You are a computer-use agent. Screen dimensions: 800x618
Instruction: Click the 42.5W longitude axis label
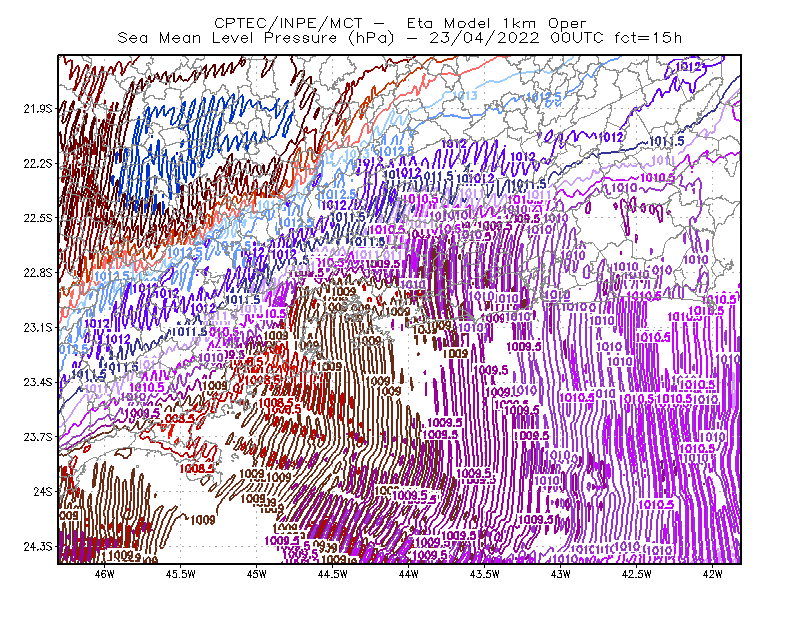(x=637, y=574)
